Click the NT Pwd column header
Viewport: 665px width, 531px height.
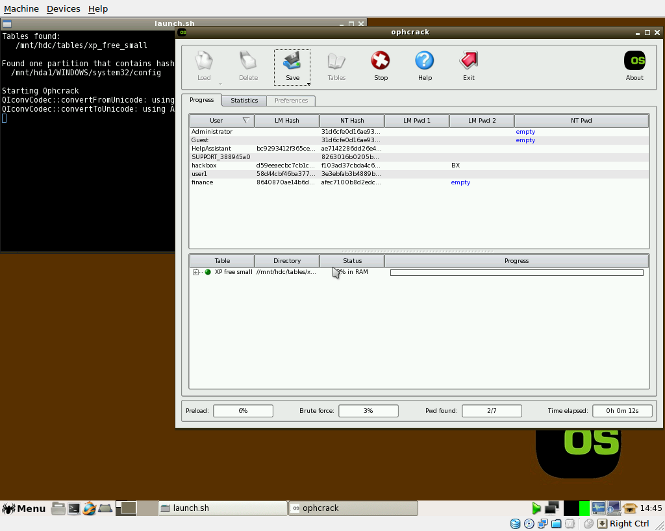(581, 120)
